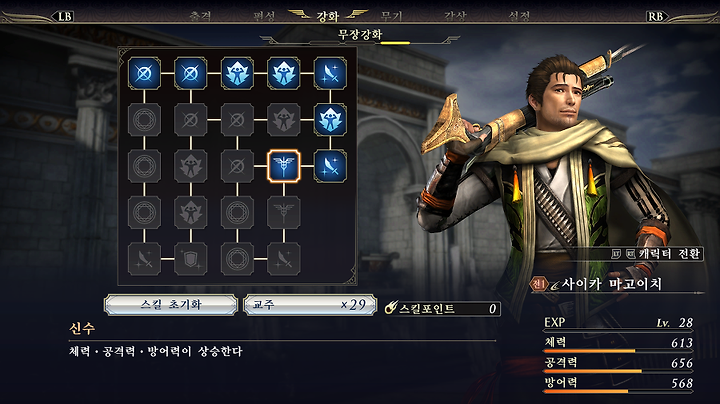This screenshot has width=720, height=404.
Task: Select the locked shield skill node
Action: (191, 259)
